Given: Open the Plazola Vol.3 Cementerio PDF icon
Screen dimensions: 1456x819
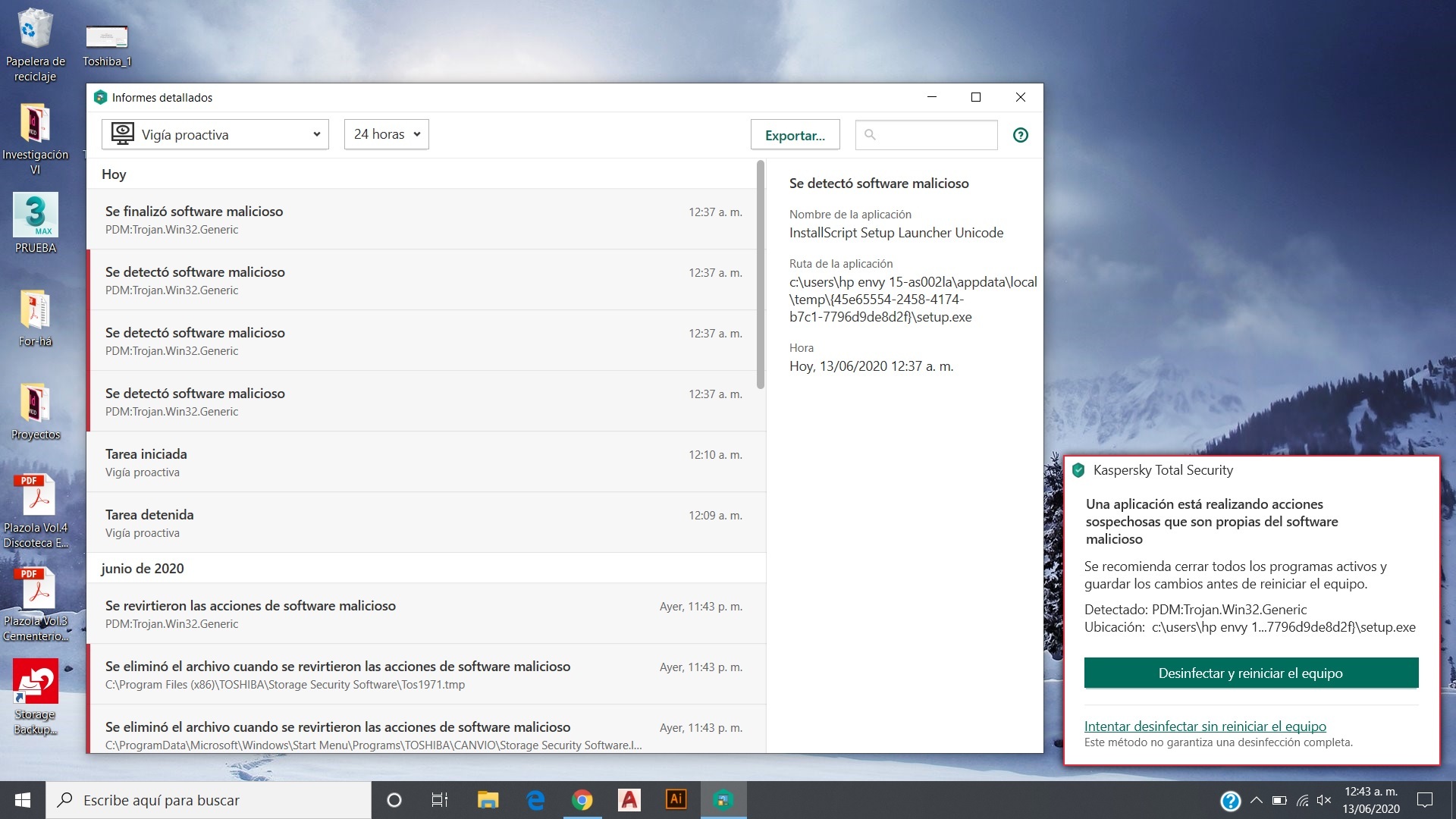Looking at the screenshot, I should point(35,604).
